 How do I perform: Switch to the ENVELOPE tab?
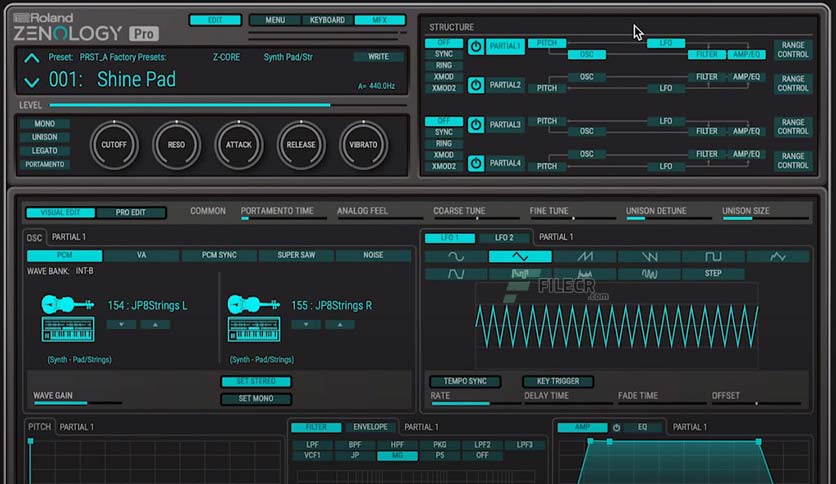click(370, 427)
